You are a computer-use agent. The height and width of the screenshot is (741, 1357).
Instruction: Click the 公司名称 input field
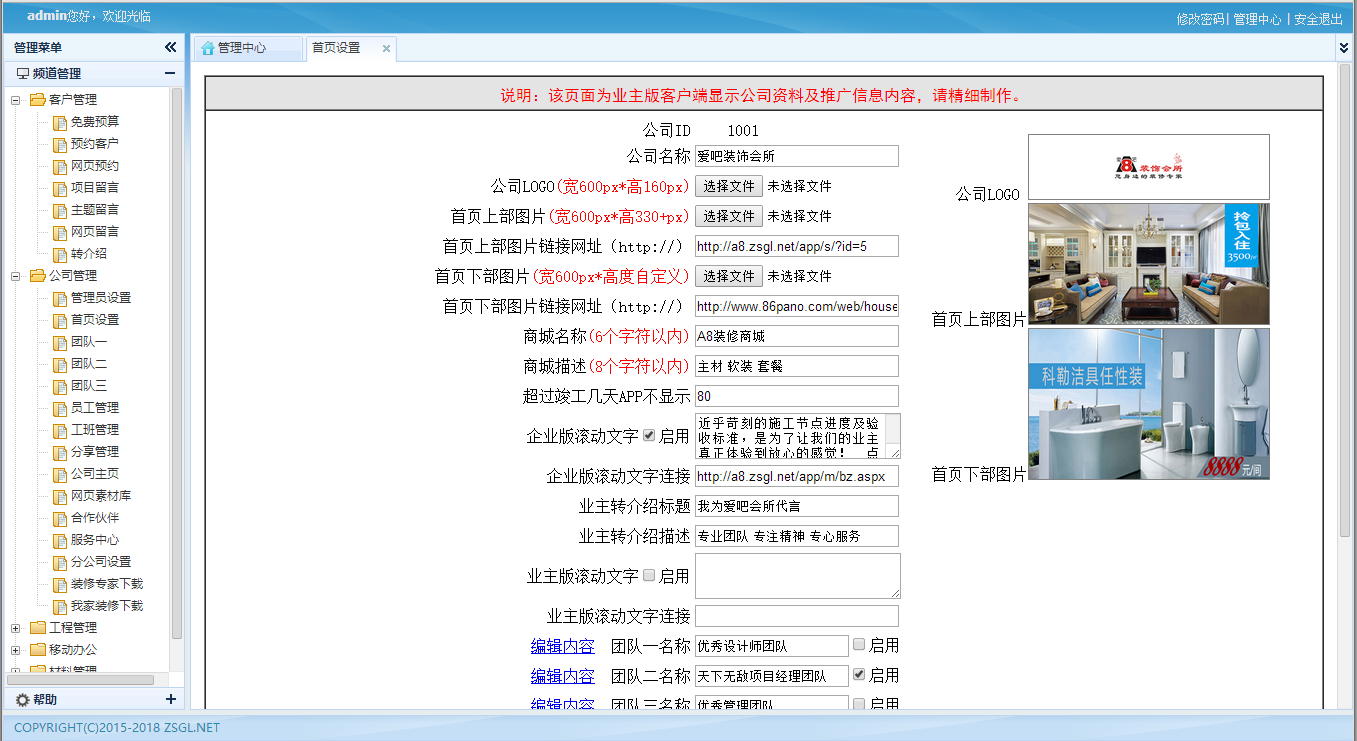click(x=796, y=156)
